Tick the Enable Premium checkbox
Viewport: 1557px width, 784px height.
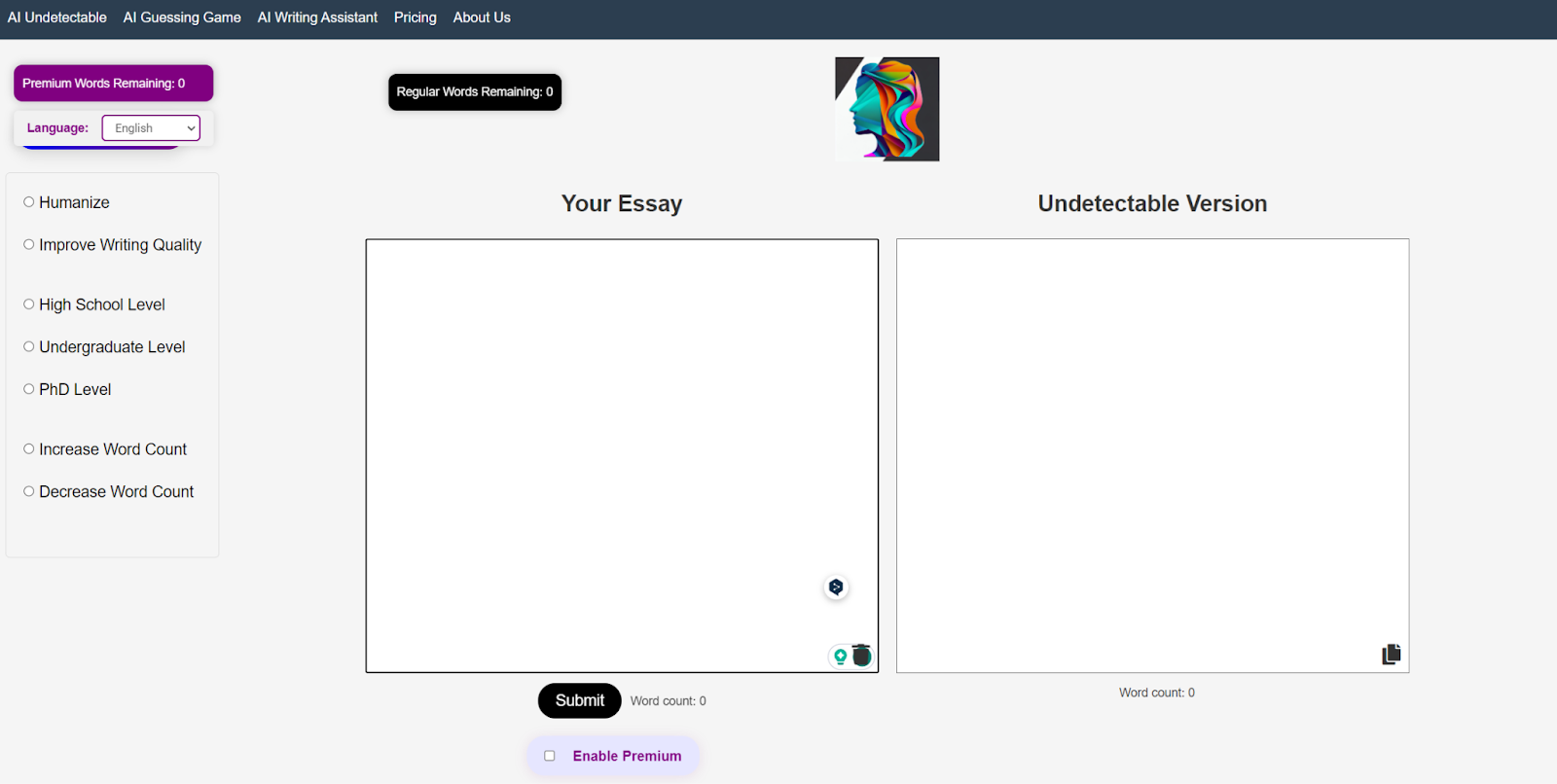550,756
